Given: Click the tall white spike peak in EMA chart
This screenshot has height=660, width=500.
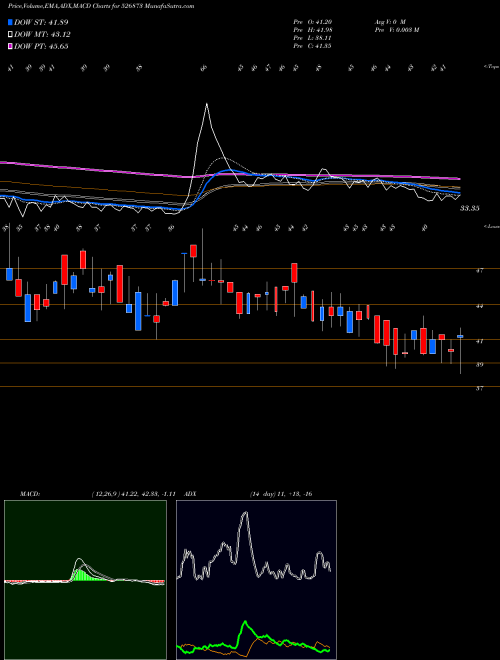Looking at the screenshot, I should [207, 104].
